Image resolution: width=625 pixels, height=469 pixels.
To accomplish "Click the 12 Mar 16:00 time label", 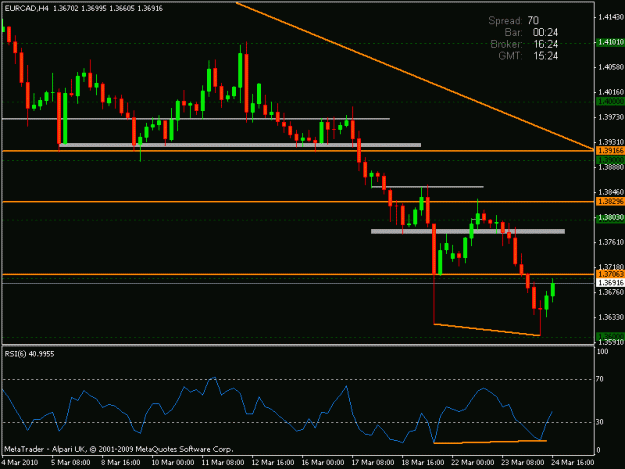I will click(273, 463).
